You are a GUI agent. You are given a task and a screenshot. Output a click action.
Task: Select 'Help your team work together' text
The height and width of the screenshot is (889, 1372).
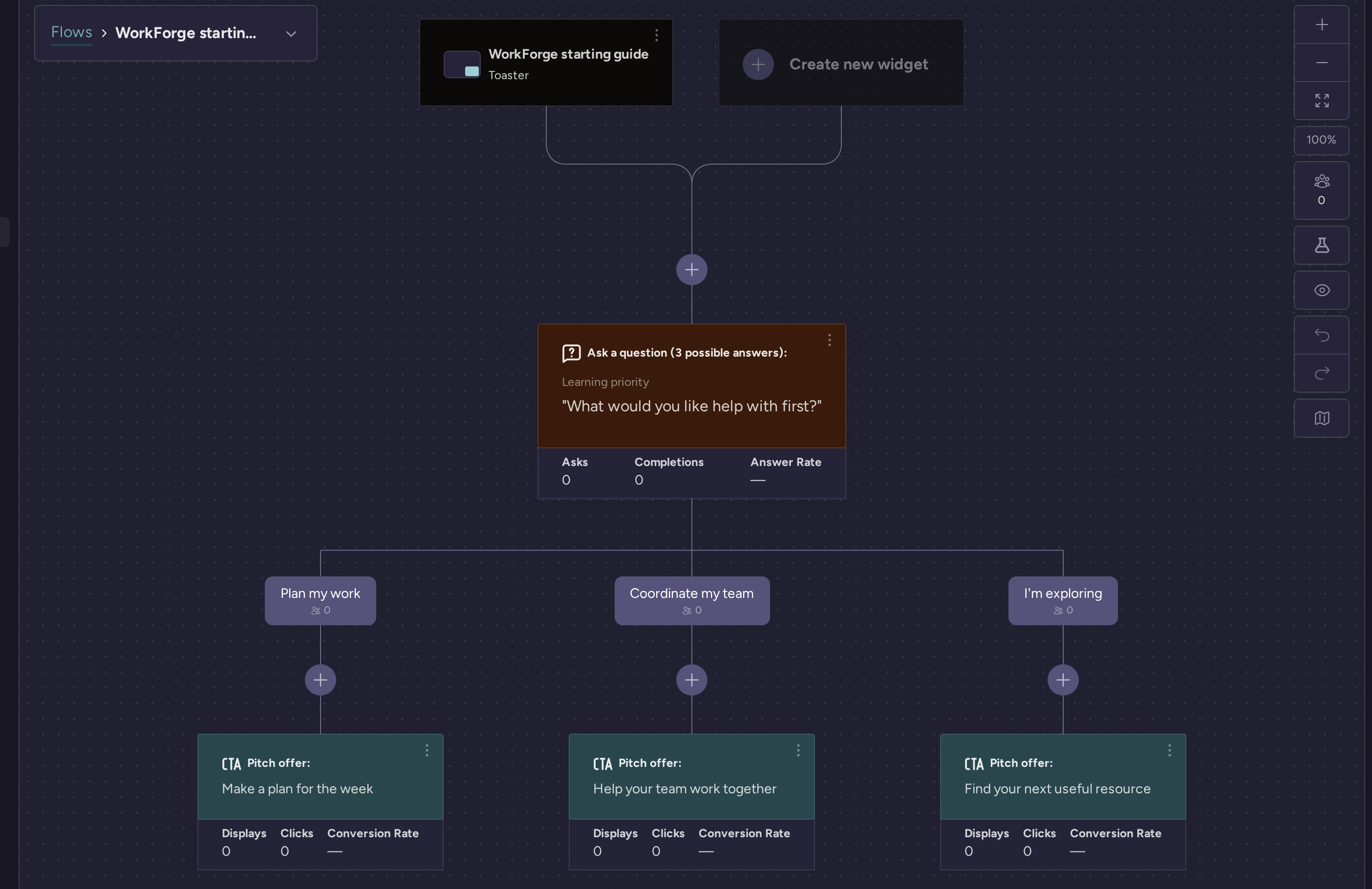(x=685, y=789)
